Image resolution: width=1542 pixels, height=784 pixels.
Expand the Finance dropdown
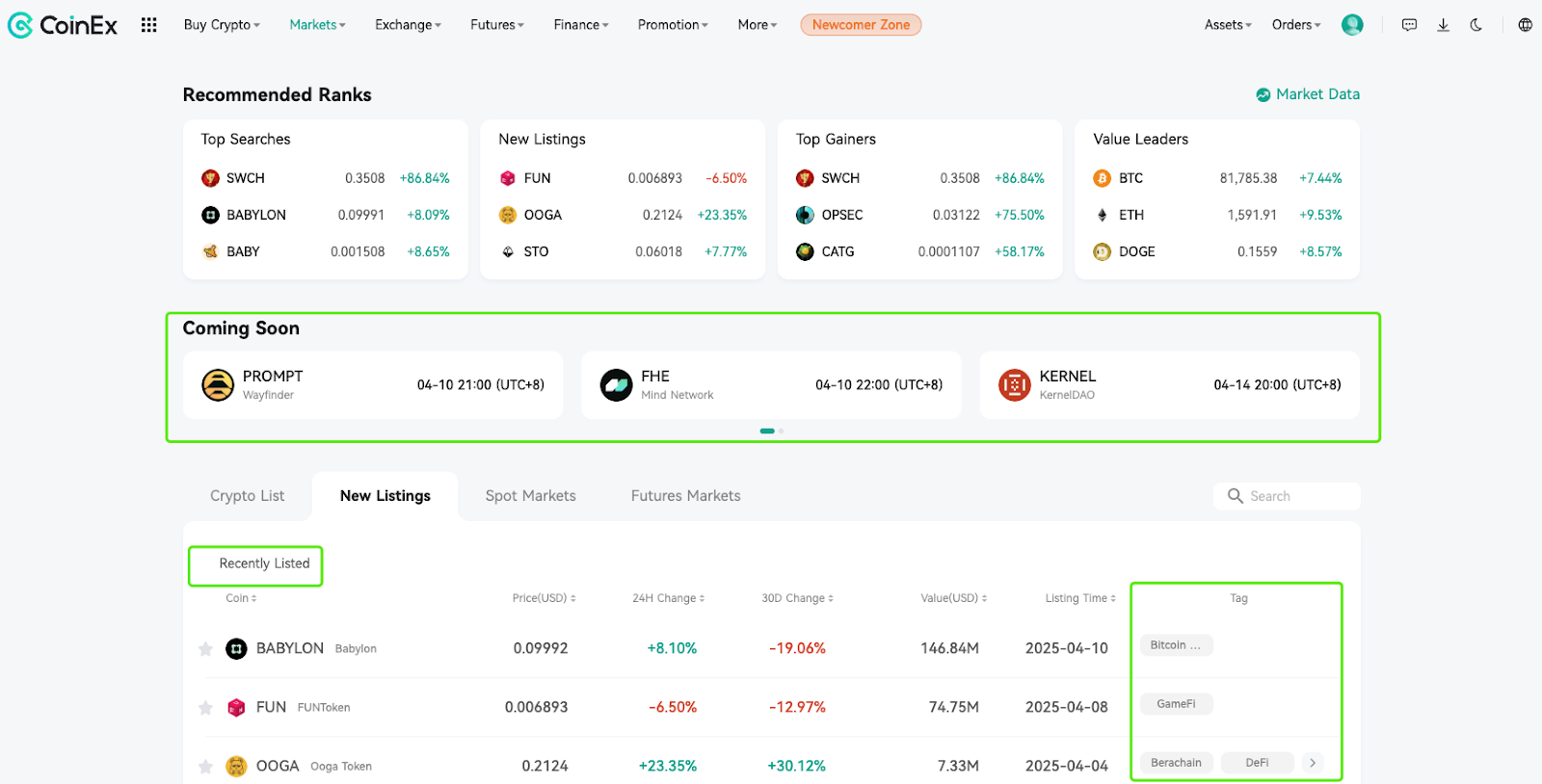click(x=581, y=25)
